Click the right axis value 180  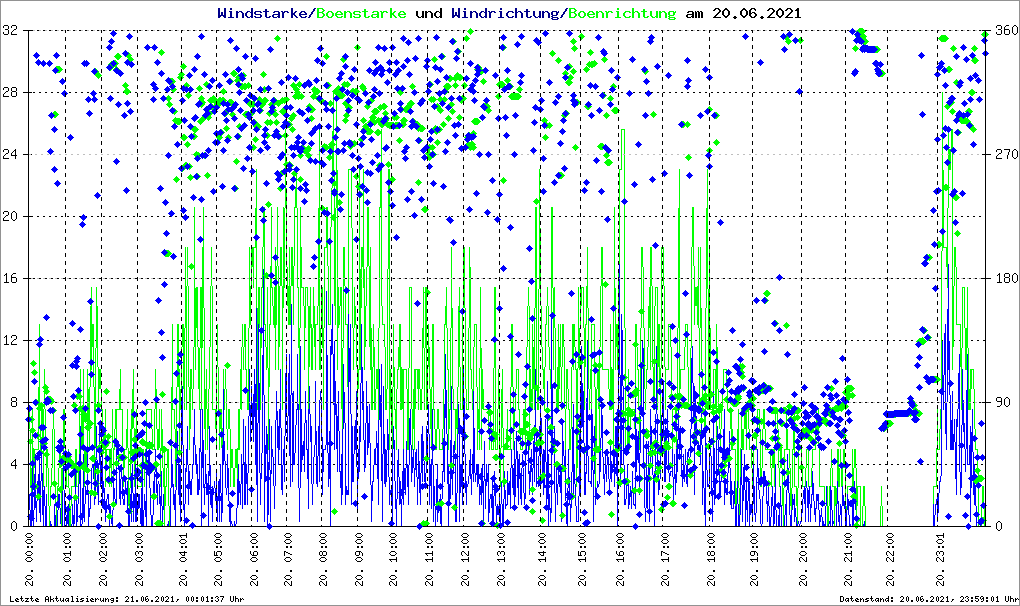coord(1002,279)
